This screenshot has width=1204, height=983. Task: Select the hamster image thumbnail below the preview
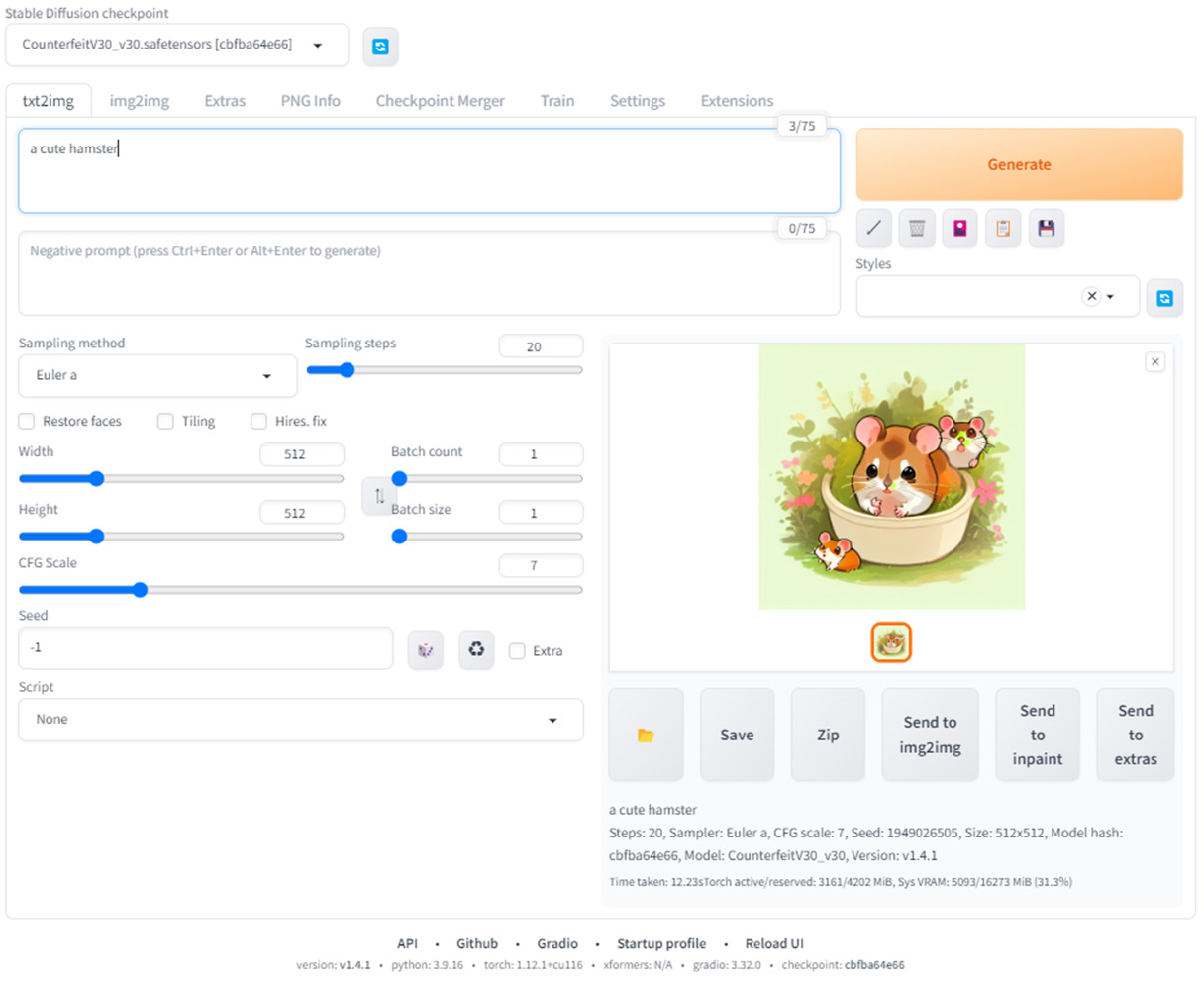click(891, 641)
